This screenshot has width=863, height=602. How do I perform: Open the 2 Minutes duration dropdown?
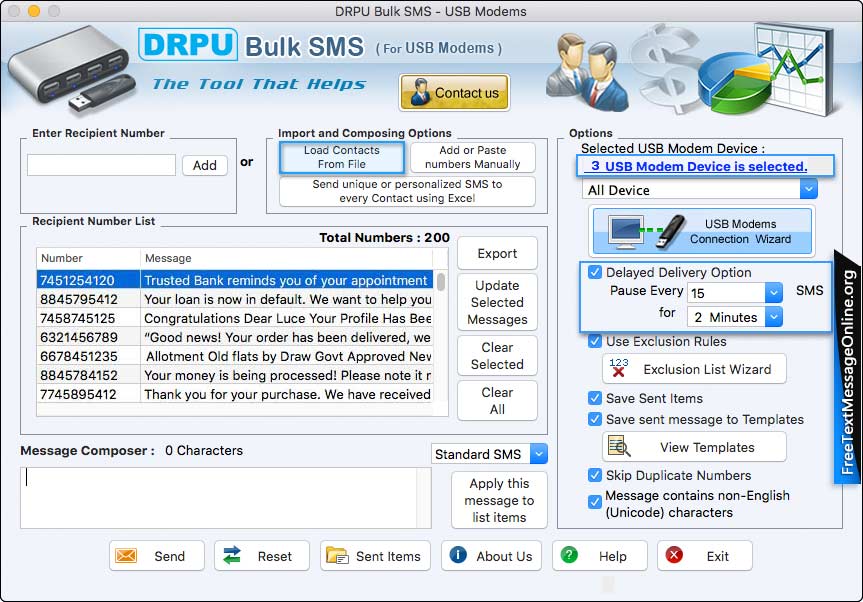(773, 316)
